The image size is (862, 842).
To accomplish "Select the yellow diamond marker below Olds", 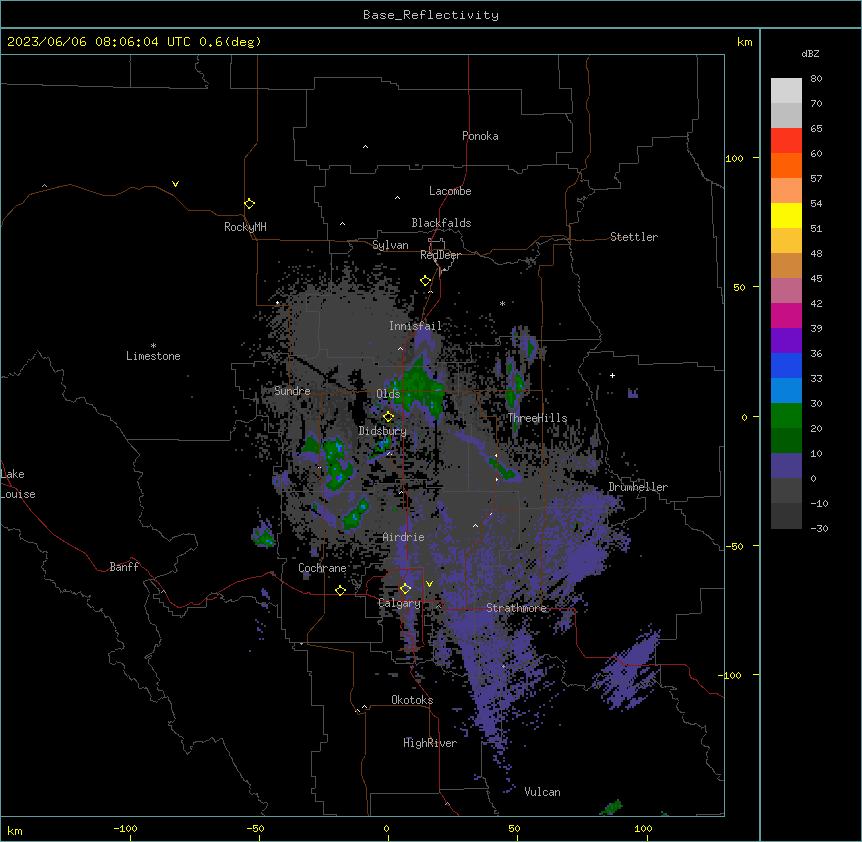I will (388, 417).
